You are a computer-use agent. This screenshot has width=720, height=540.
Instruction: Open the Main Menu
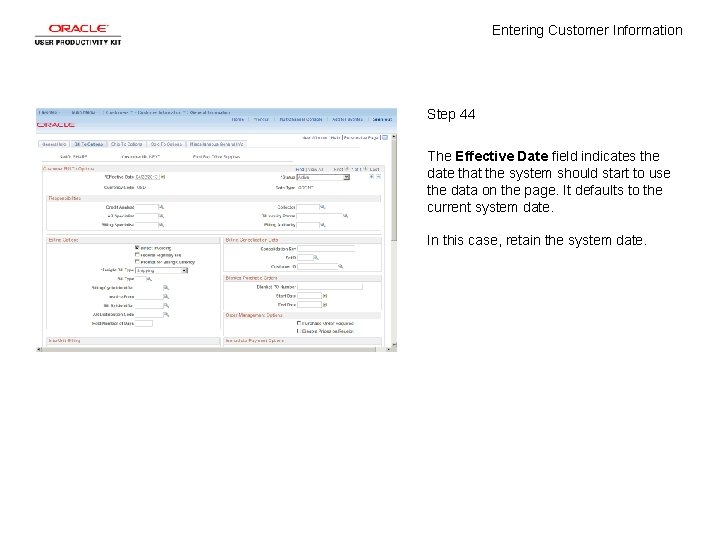pyautogui.click(x=84, y=112)
